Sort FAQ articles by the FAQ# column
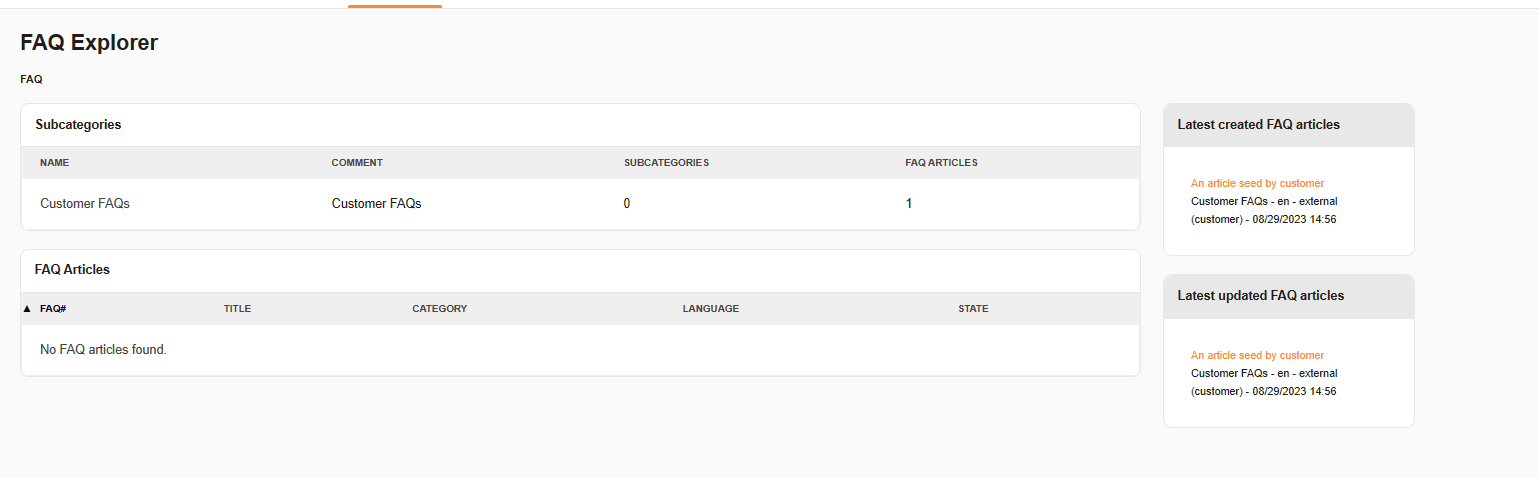1539x478 pixels. 53,309
